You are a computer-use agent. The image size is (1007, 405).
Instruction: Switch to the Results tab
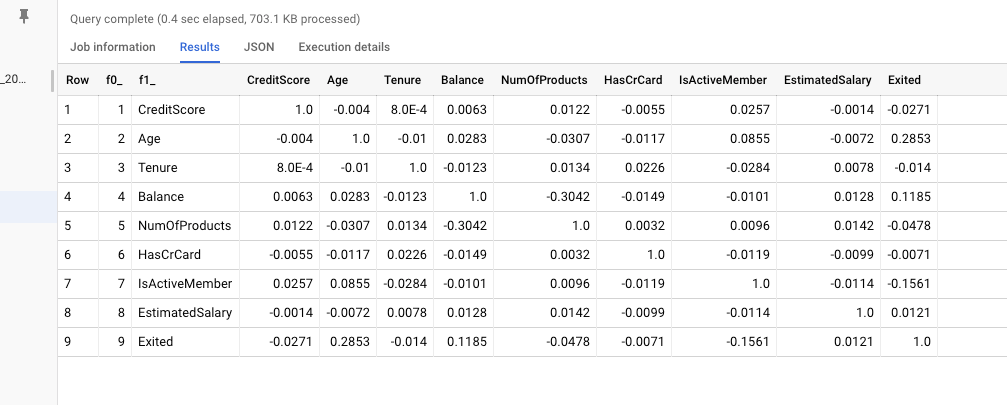coord(200,47)
